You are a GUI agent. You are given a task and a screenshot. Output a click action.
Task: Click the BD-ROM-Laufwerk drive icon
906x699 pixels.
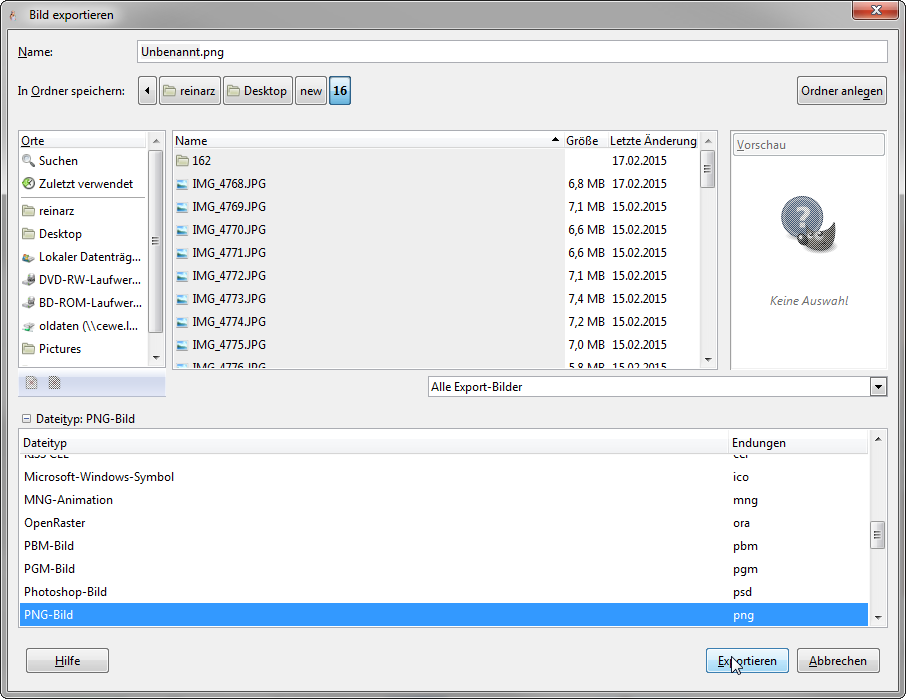28,303
